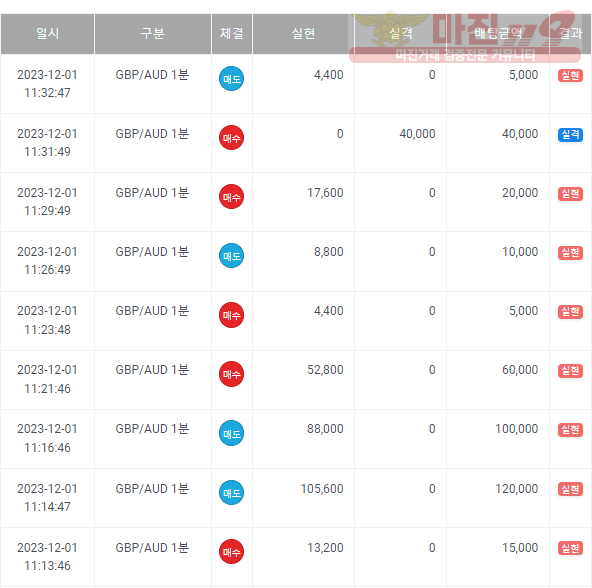This screenshot has width=592, height=588.
Task: Click the blue 매도 badge in the 11:32:47 row
Action: pyautogui.click(x=231, y=79)
